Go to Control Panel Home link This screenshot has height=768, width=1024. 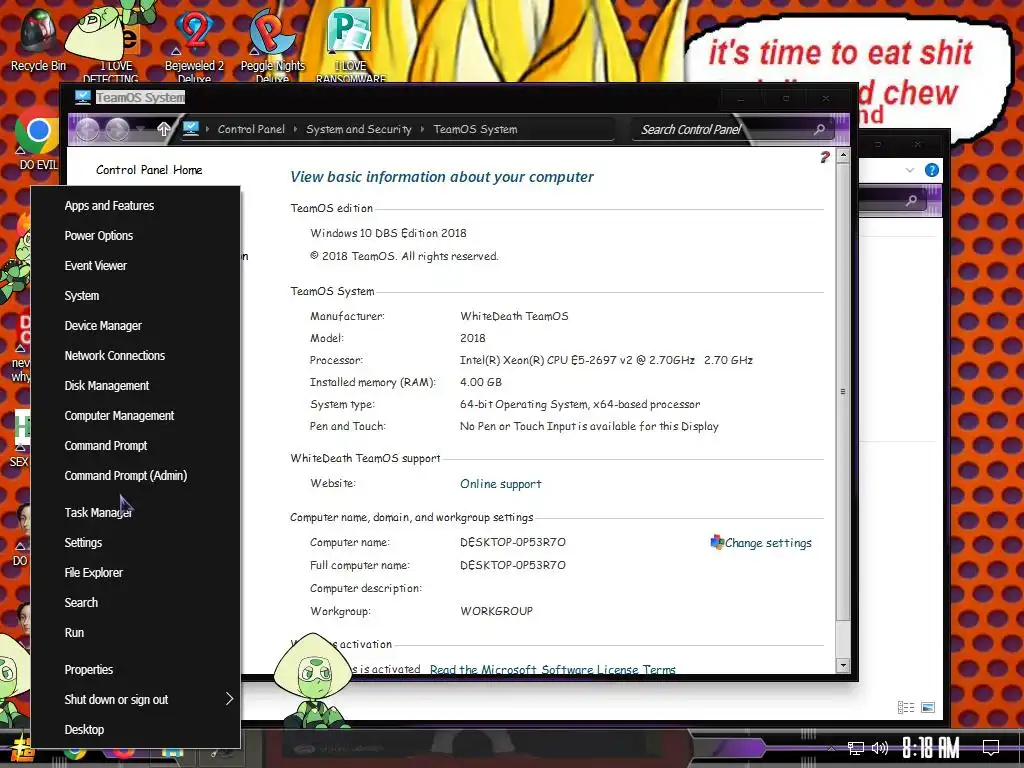(149, 170)
